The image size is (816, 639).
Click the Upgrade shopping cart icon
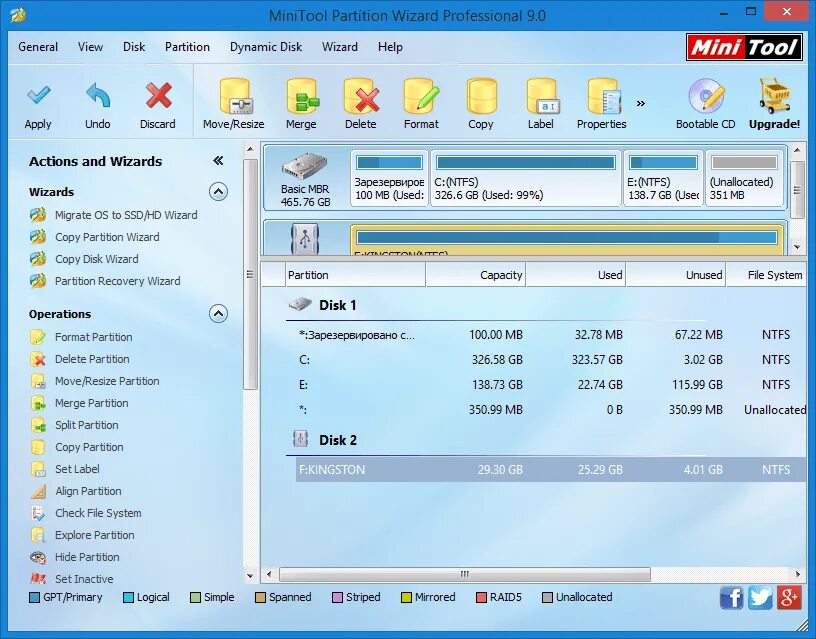click(775, 95)
